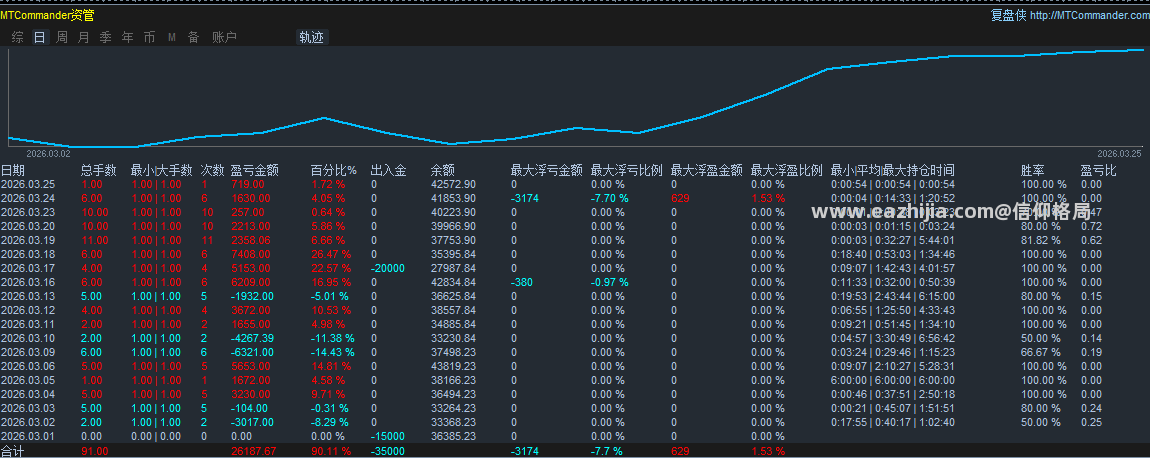Switch to the 年 yearly tab
The width and height of the screenshot is (1150, 458).
click(128, 37)
